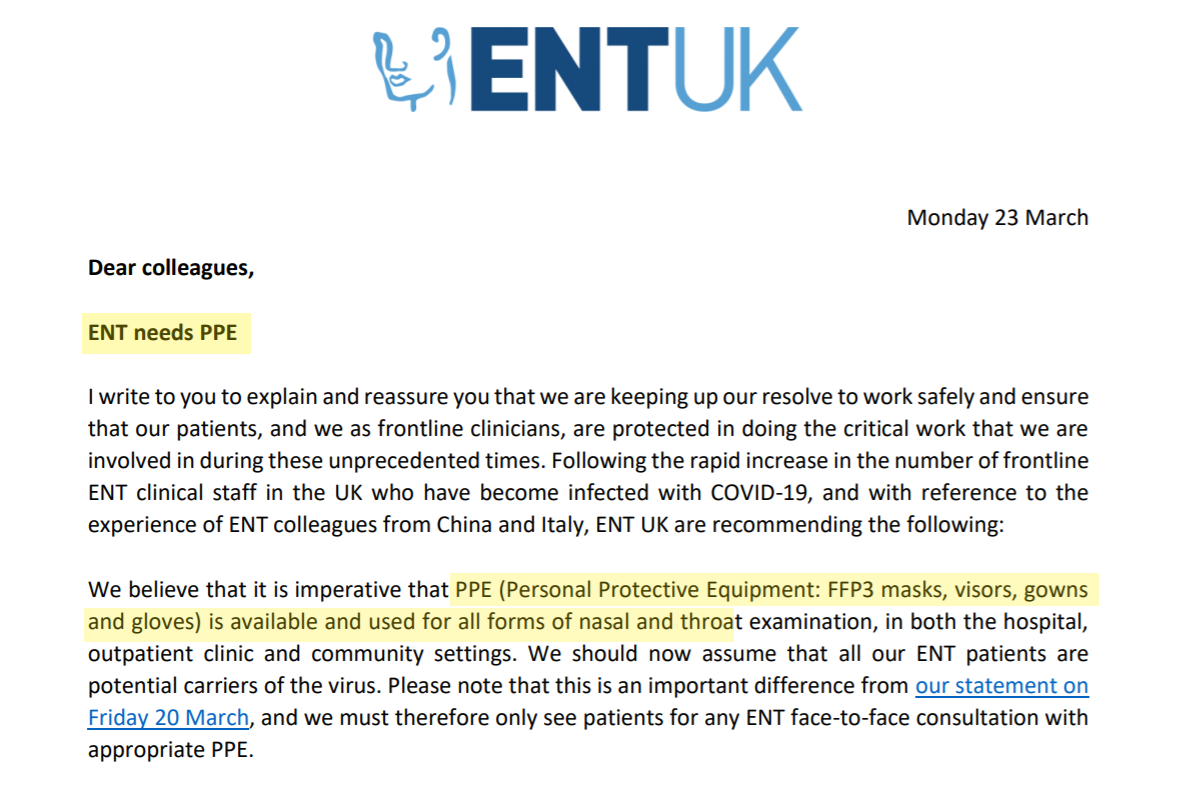Click the word 'COVID-19' in first paragraph
Screen dimensions: 1183x789
(x=760, y=493)
